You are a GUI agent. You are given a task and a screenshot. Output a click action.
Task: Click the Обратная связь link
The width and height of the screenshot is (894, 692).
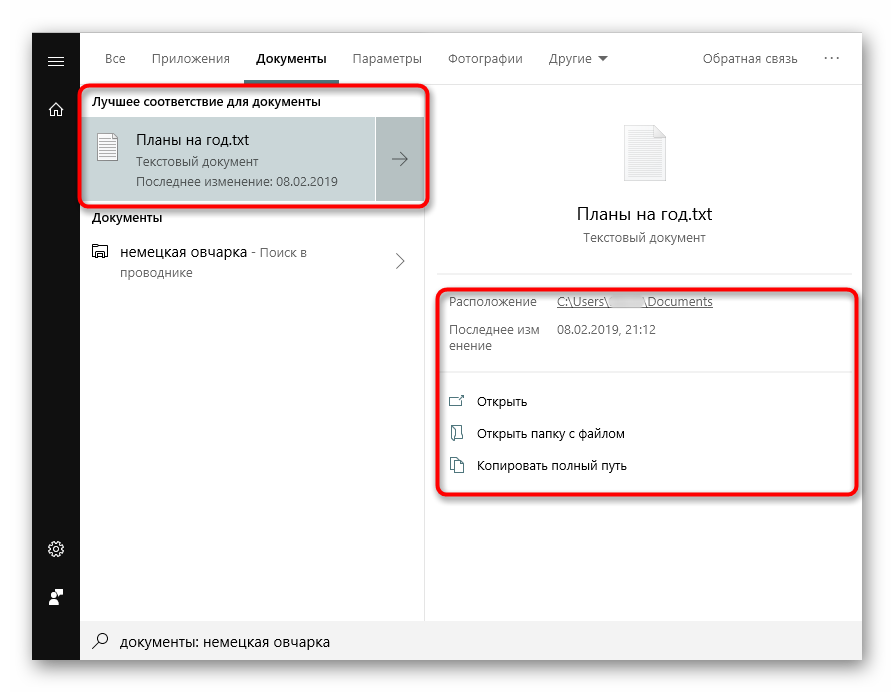[750, 59]
